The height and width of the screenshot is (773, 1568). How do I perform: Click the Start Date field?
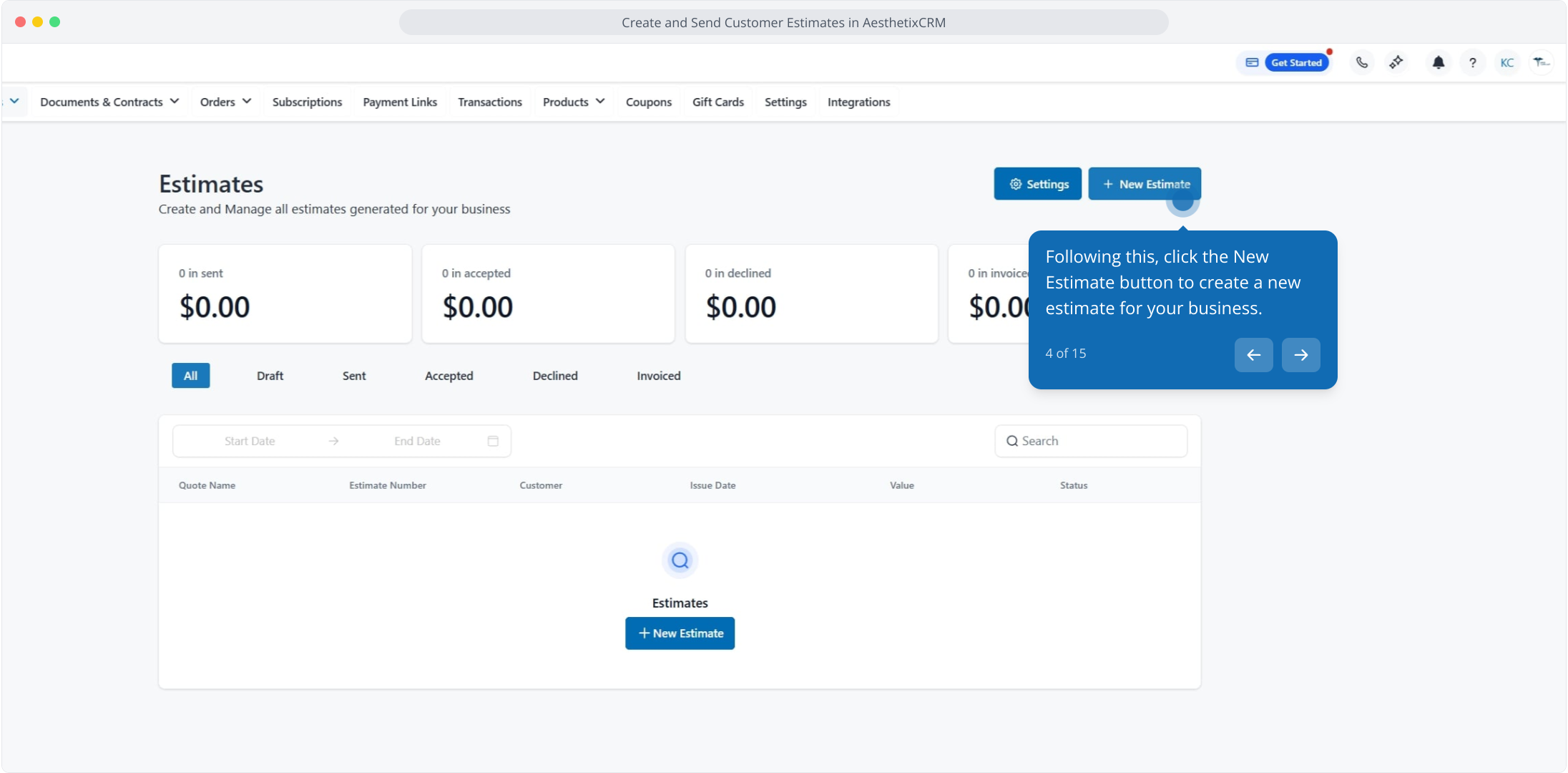(x=250, y=441)
